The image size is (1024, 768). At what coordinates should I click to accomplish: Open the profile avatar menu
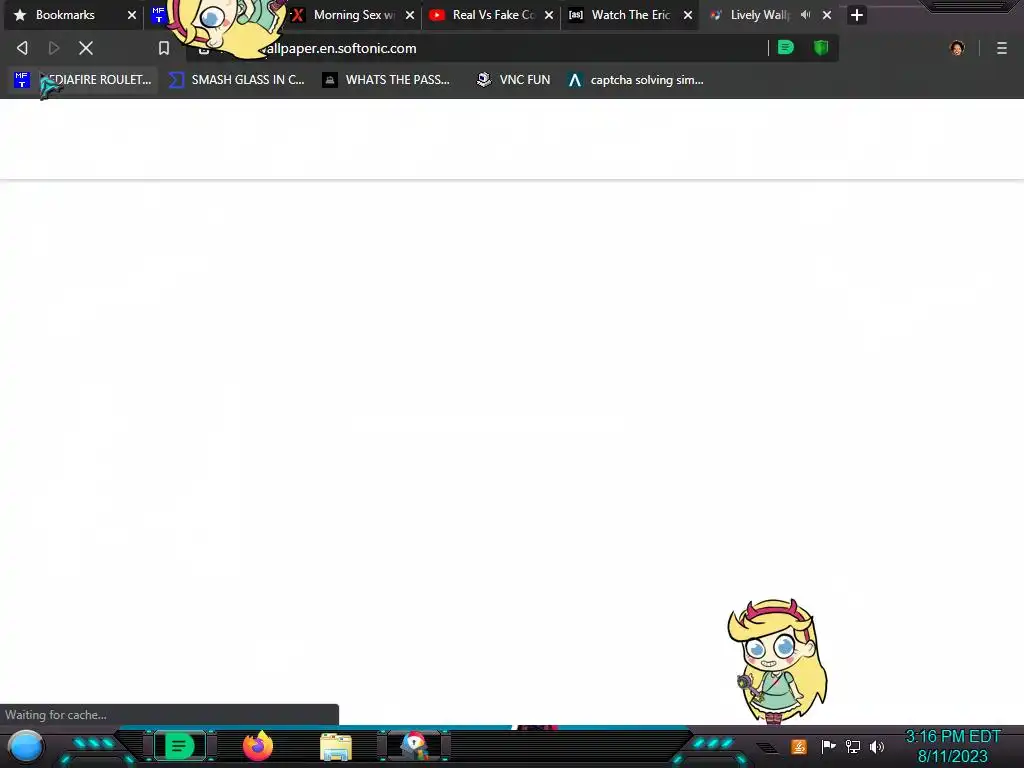(957, 48)
